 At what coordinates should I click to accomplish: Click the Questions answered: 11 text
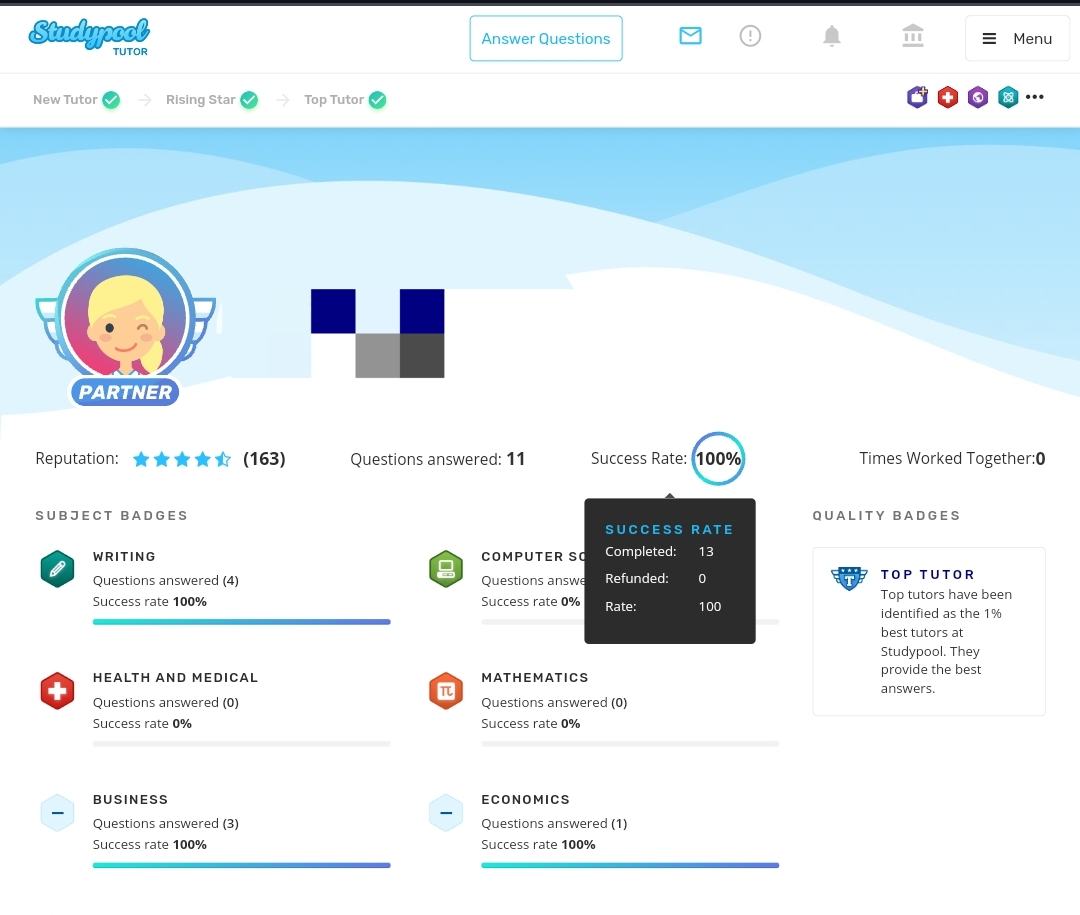[437, 459]
